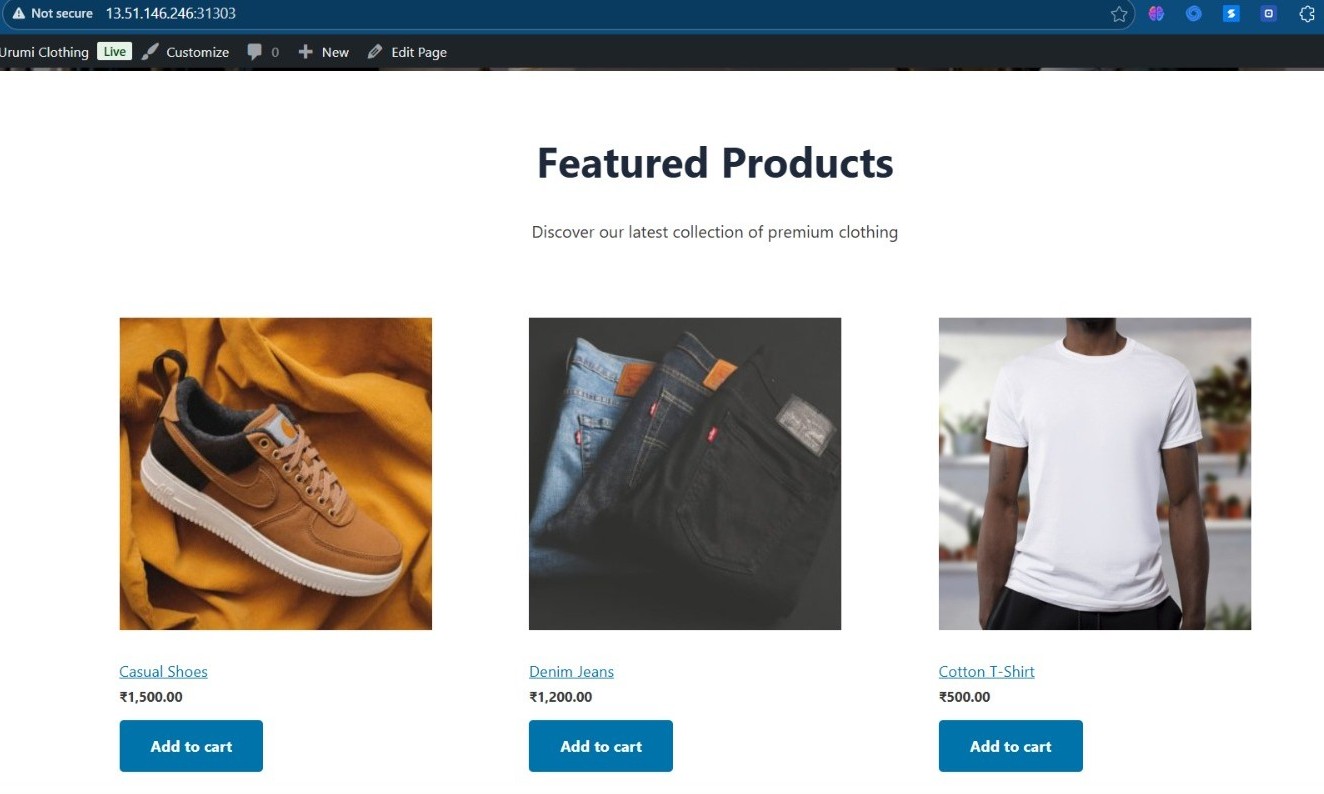Open the comments bubble icon in admin bar
This screenshot has height=794, width=1324.
coord(255,52)
